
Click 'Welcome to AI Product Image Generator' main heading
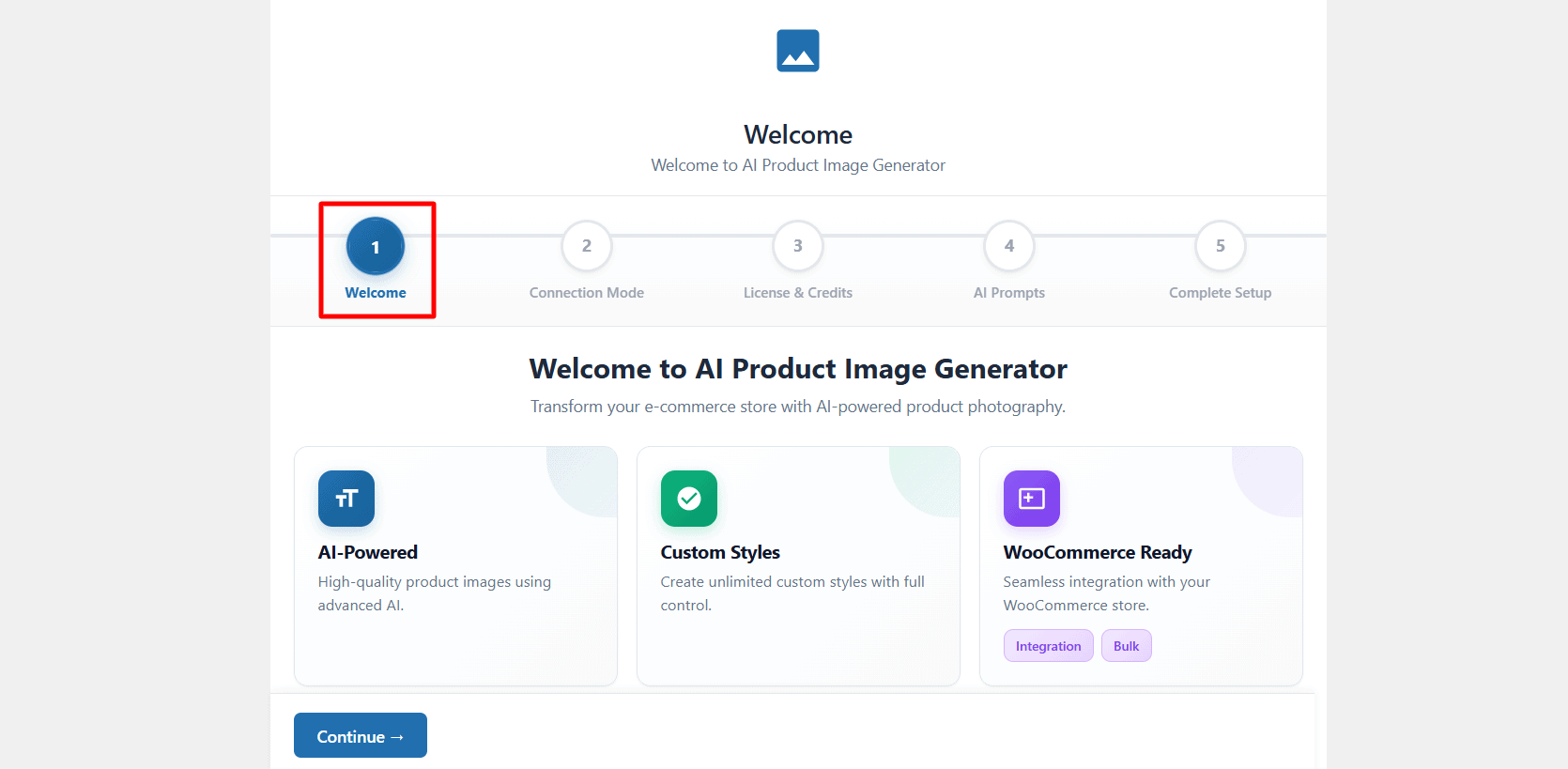click(798, 369)
